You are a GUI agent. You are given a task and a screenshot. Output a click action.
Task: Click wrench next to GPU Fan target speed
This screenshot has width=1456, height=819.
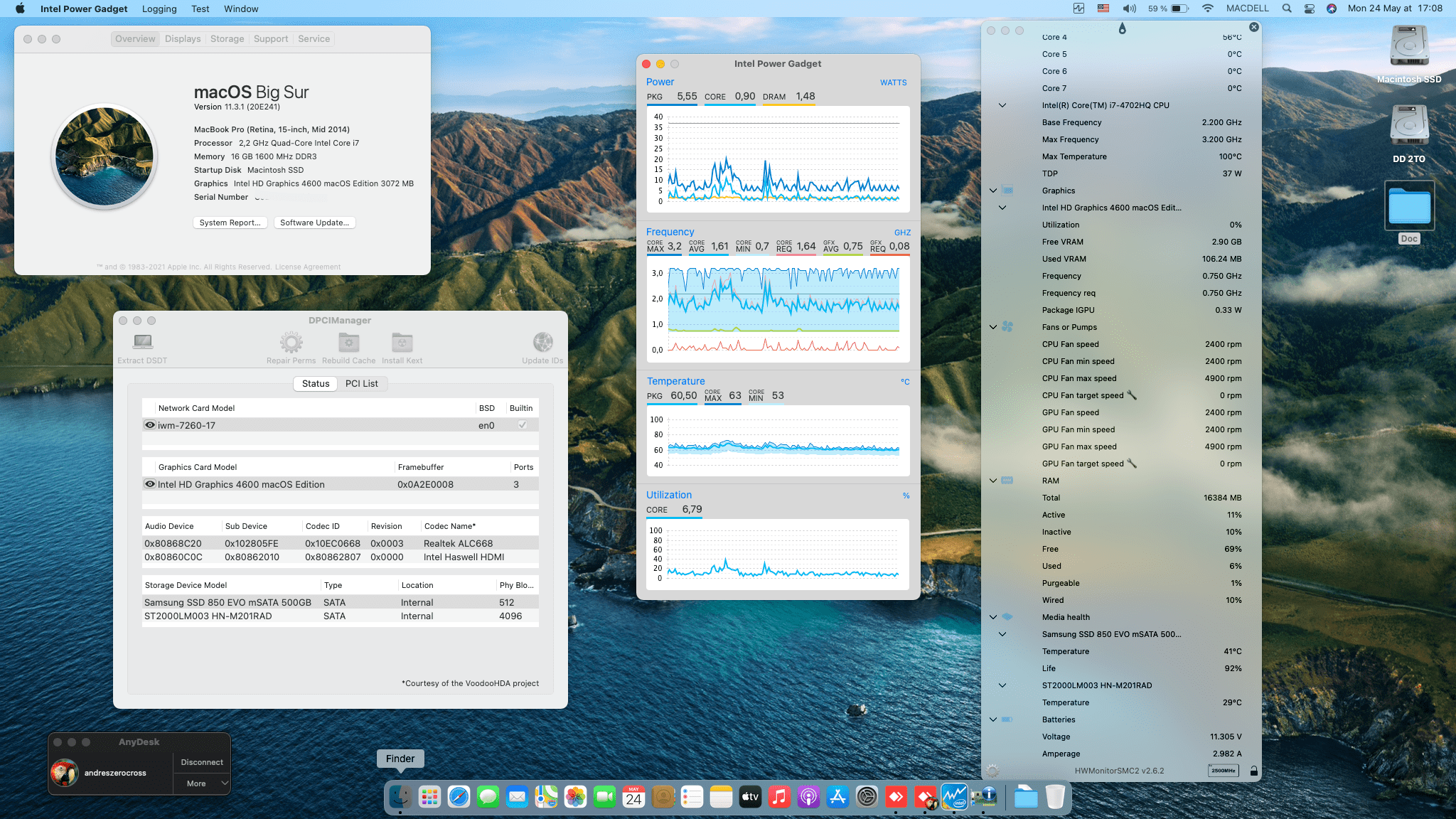pyautogui.click(x=1133, y=464)
